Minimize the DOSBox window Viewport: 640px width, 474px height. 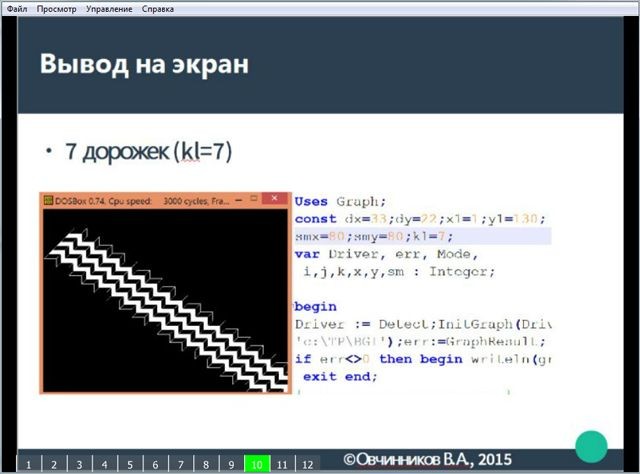click(239, 200)
